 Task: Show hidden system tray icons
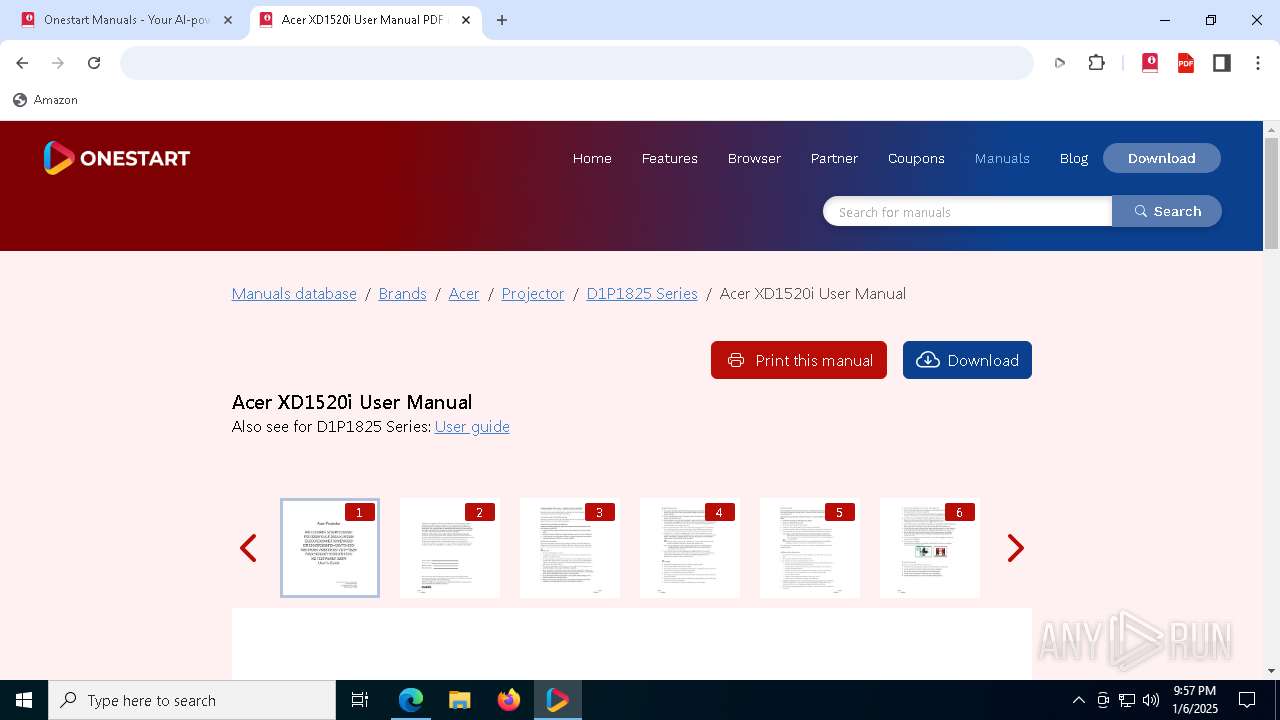point(1078,700)
